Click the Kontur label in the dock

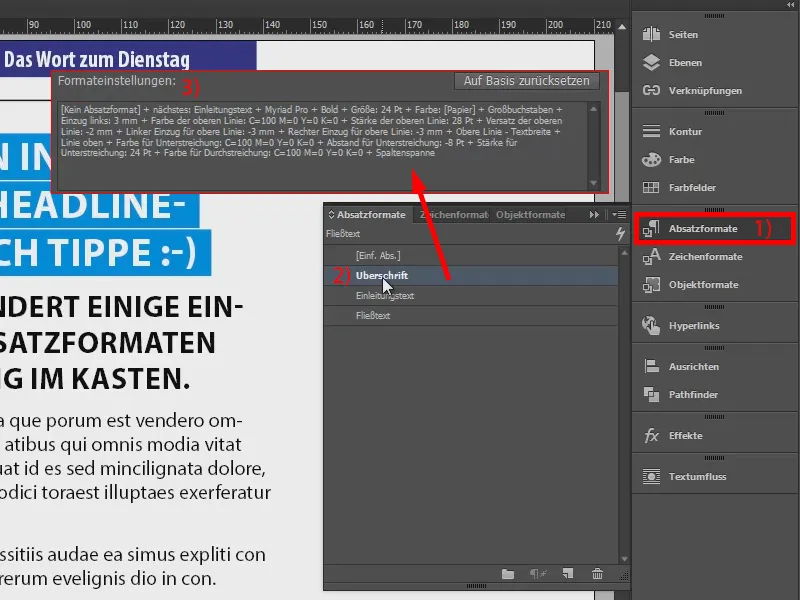pyautogui.click(x=685, y=131)
